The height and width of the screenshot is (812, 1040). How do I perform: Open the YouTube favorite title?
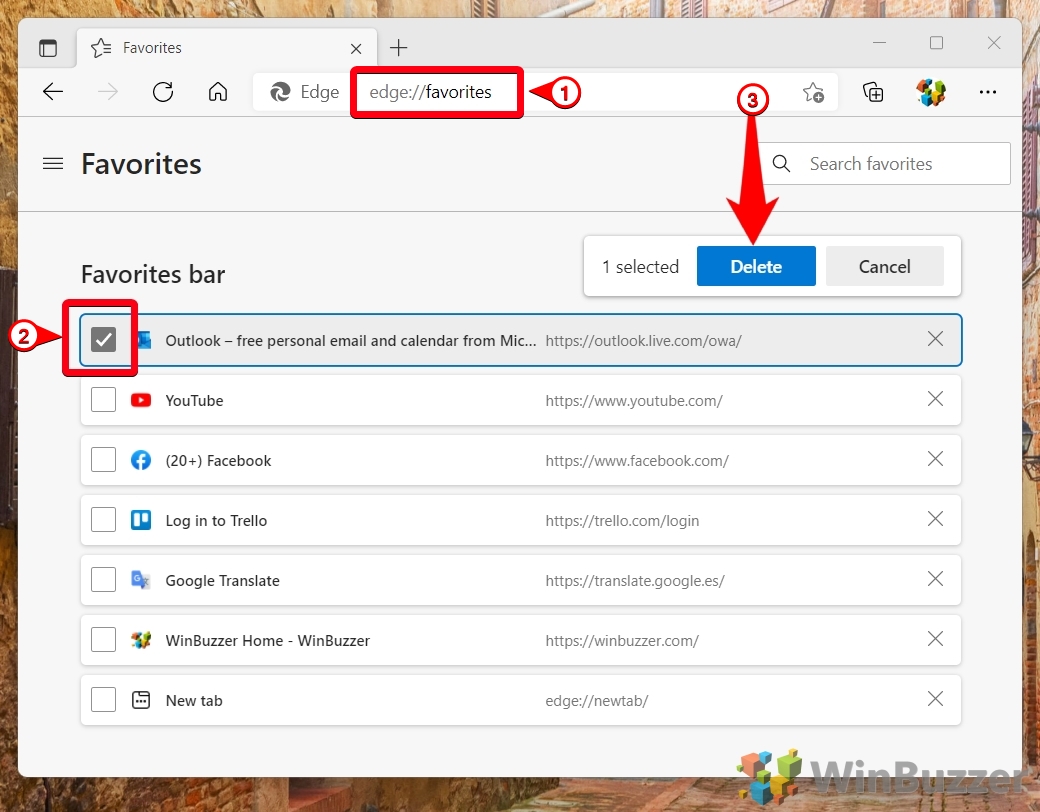(x=194, y=401)
